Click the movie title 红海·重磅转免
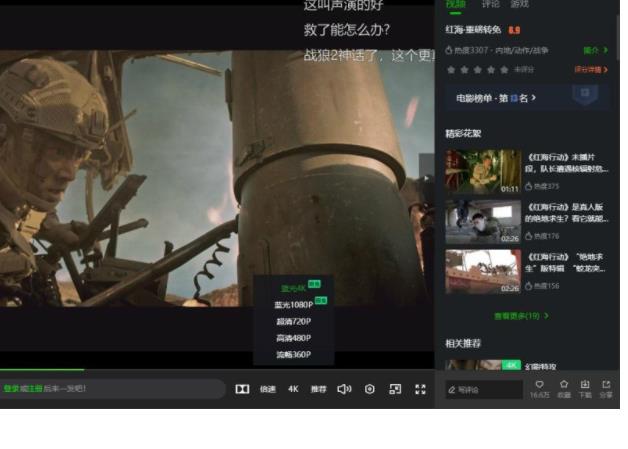 point(473,30)
